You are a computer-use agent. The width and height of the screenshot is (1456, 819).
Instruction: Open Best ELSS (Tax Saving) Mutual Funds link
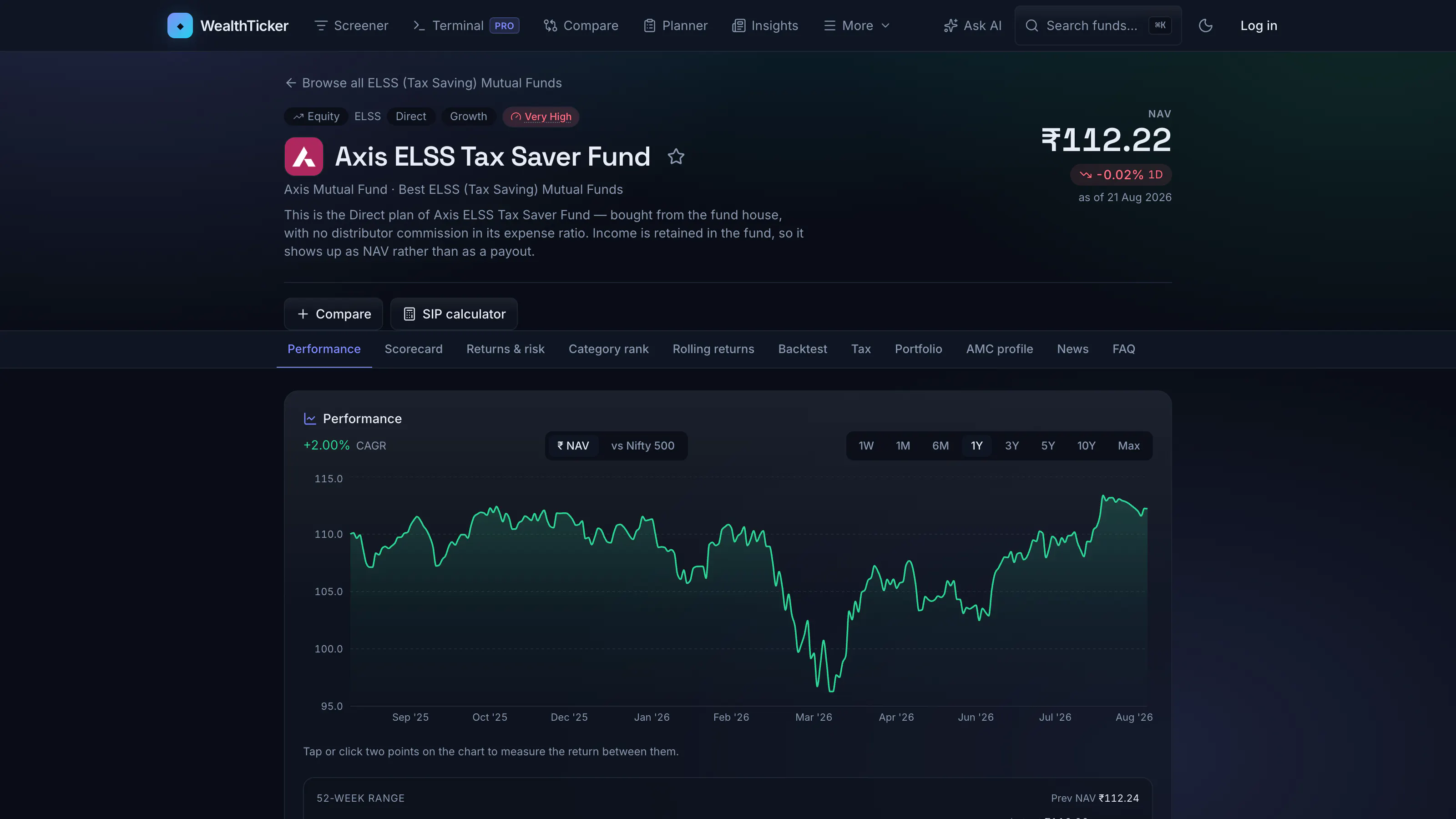coord(511,189)
